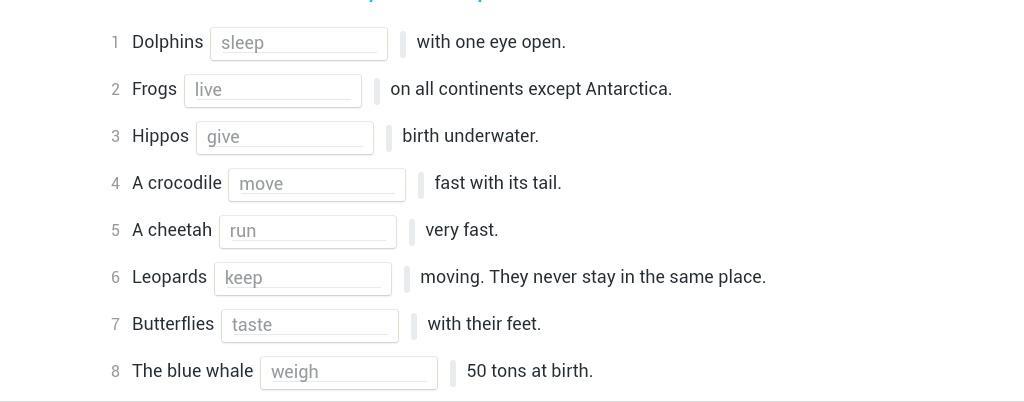Click the text 'with one eye open.'
1024x402 pixels.
click(491, 42)
